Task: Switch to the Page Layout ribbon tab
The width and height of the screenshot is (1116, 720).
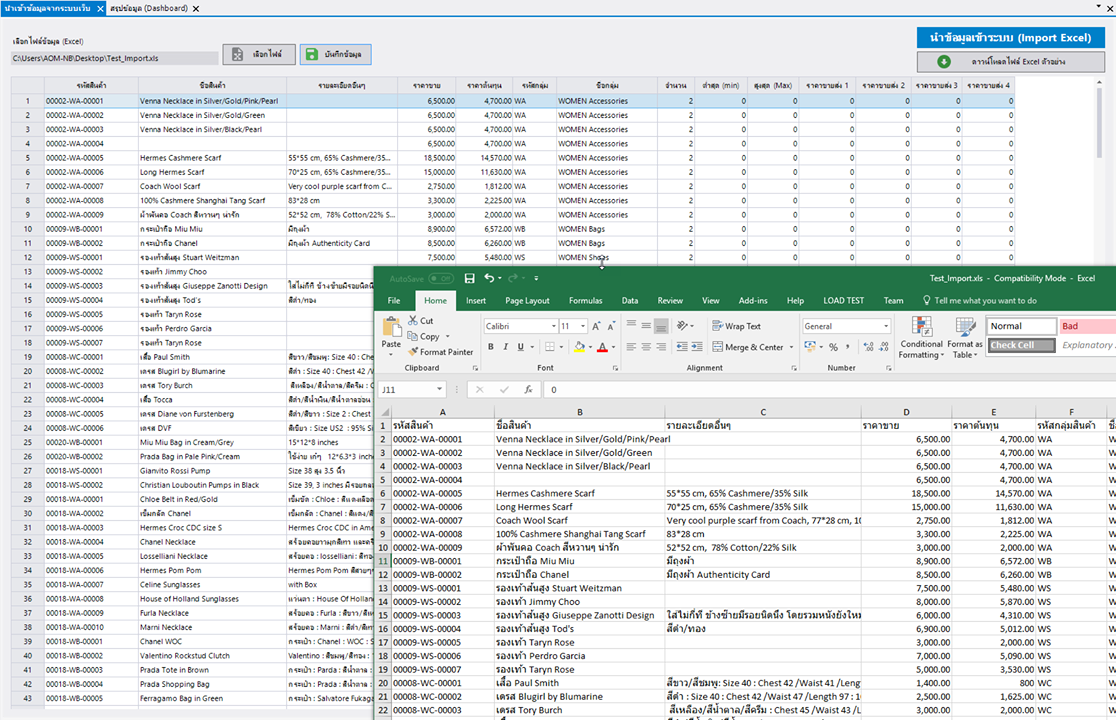Action: coord(527,301)
